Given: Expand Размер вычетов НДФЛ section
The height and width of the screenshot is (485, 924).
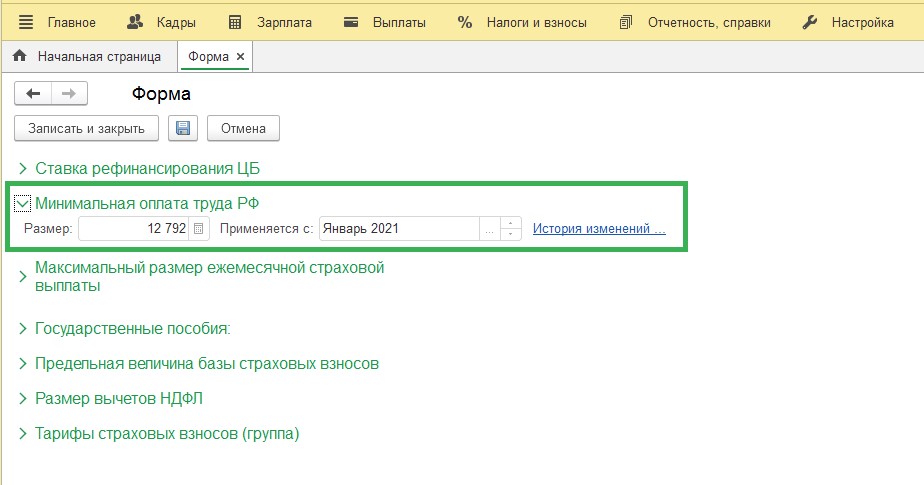Looking at the screenshot, I should pos(23,399).
